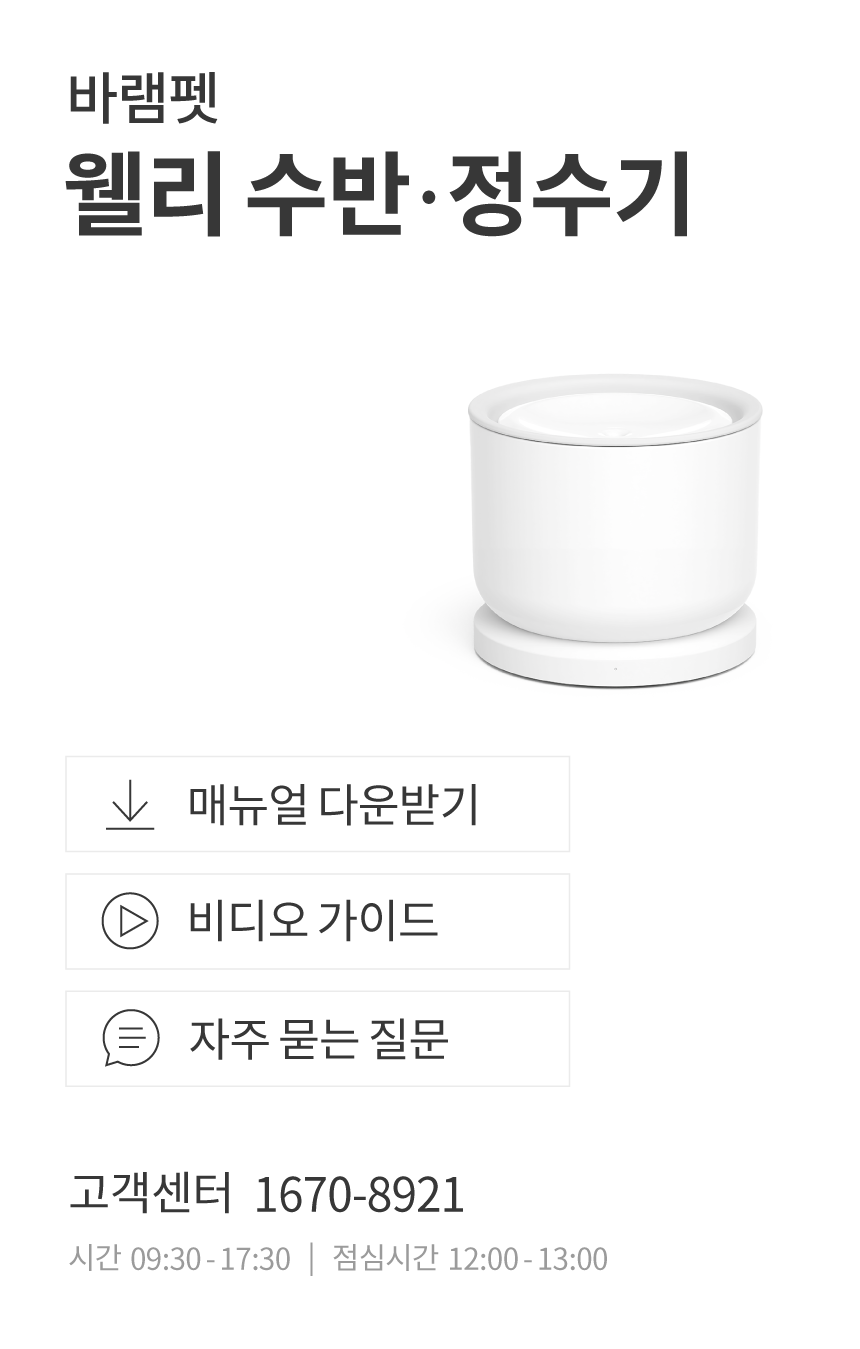Open the 자주 묻는 질문 label

tap(318, 1038)
